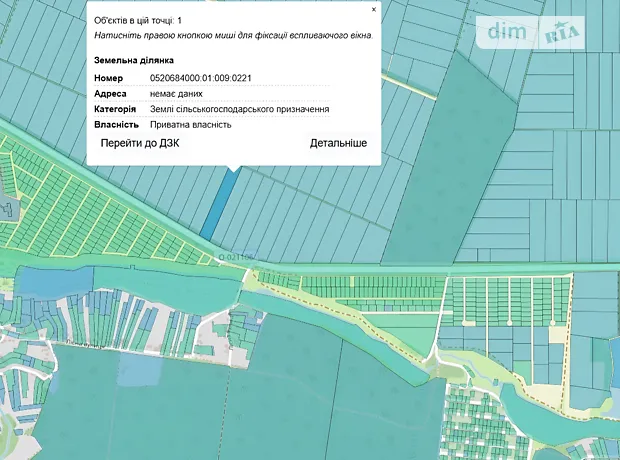Click the 'Земельна ділянка' heading
The image size is (620, 460).
[x=134, y=60]
